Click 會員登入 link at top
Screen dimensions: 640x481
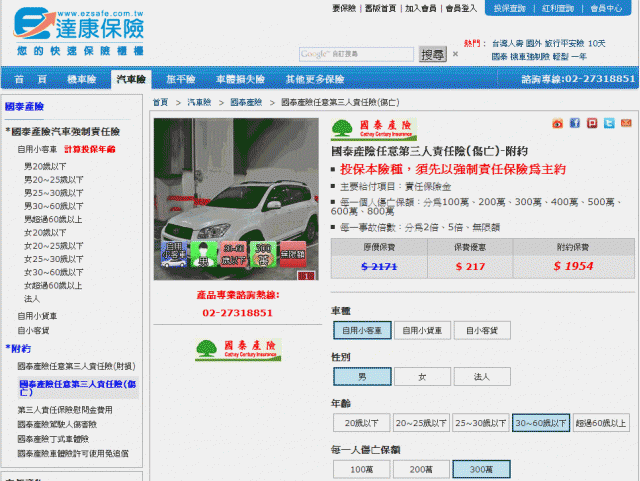[461, 8]
